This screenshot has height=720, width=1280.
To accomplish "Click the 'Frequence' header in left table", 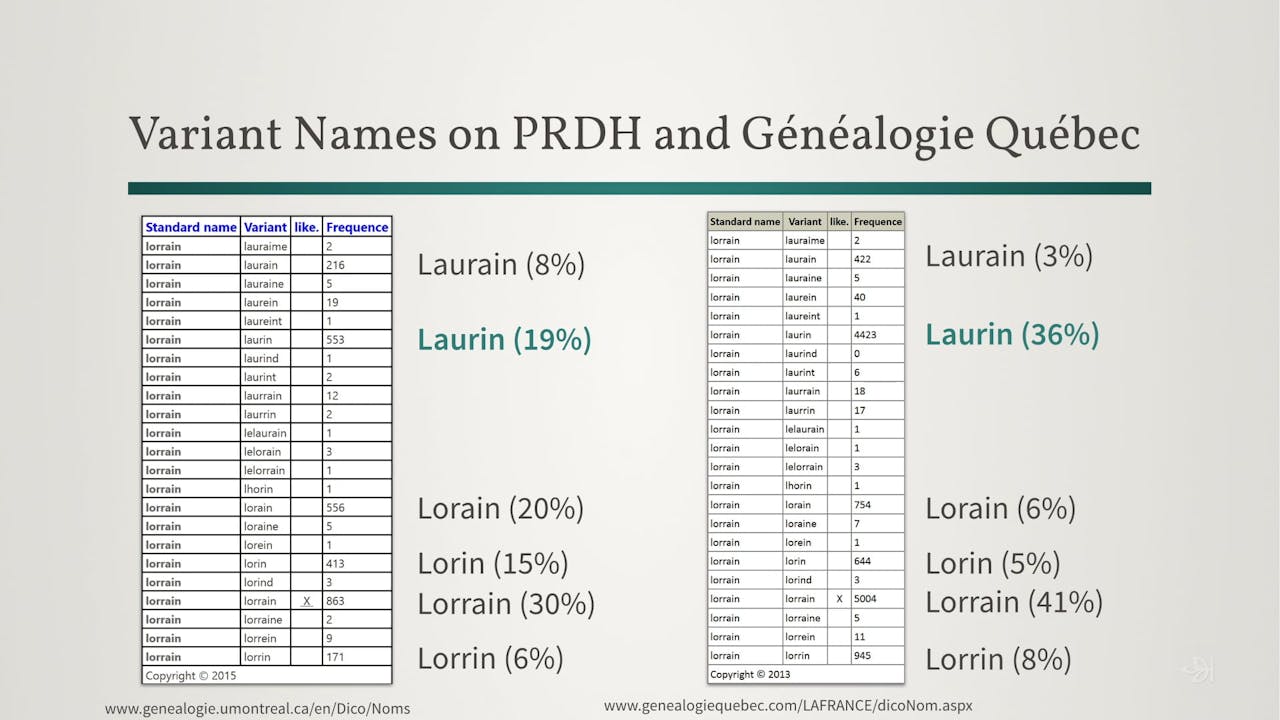I will [357, 227].
